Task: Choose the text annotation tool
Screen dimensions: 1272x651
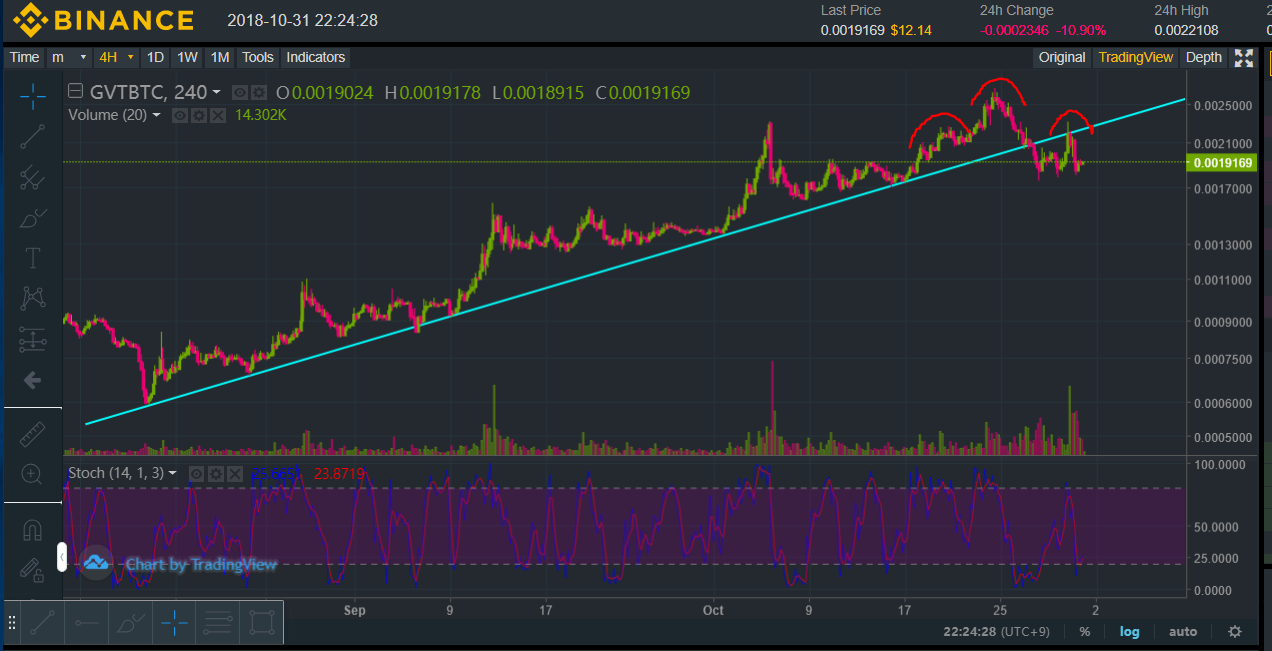Action: click(32, 258)
